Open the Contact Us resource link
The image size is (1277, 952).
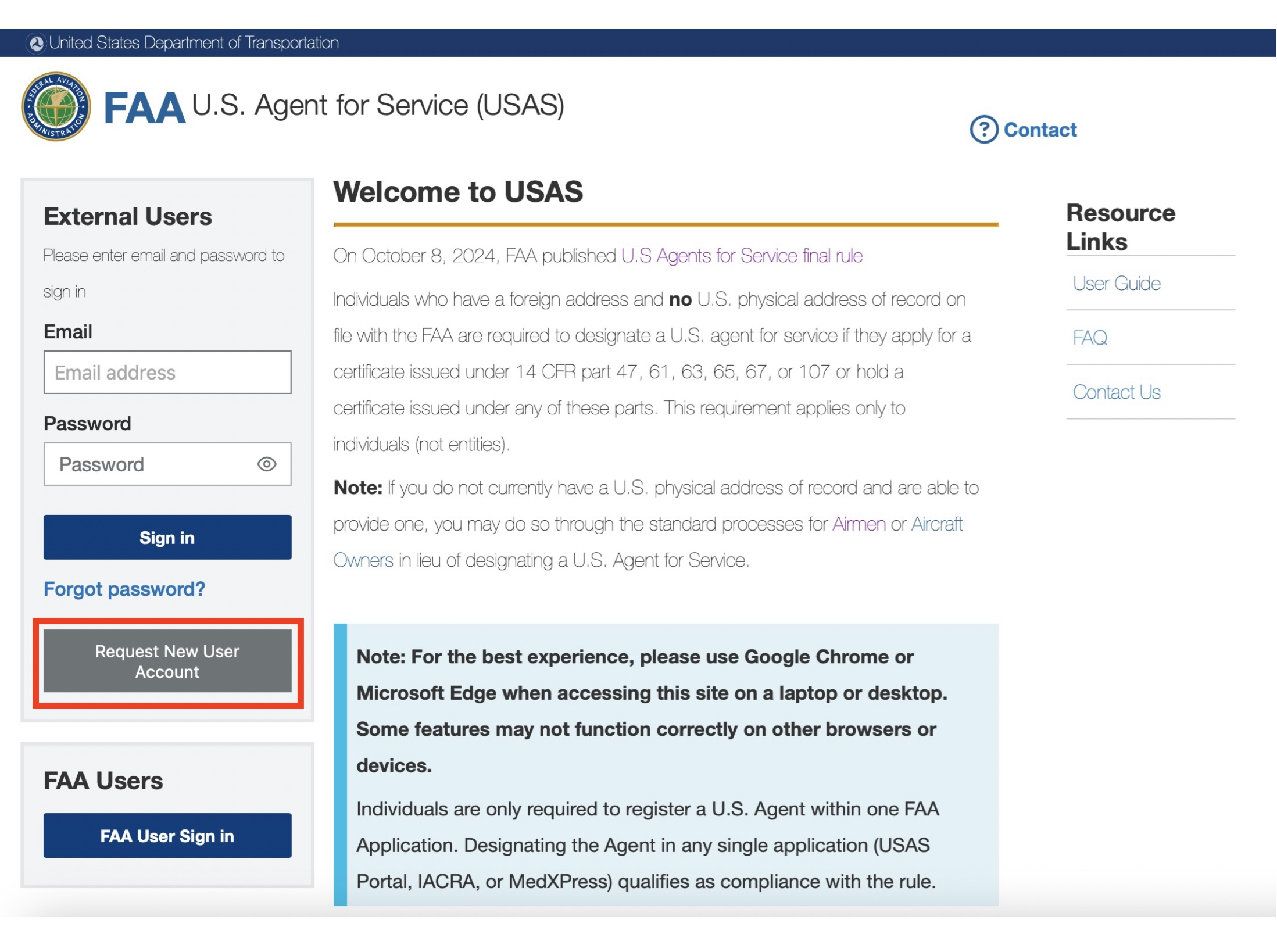(1117, 392)
